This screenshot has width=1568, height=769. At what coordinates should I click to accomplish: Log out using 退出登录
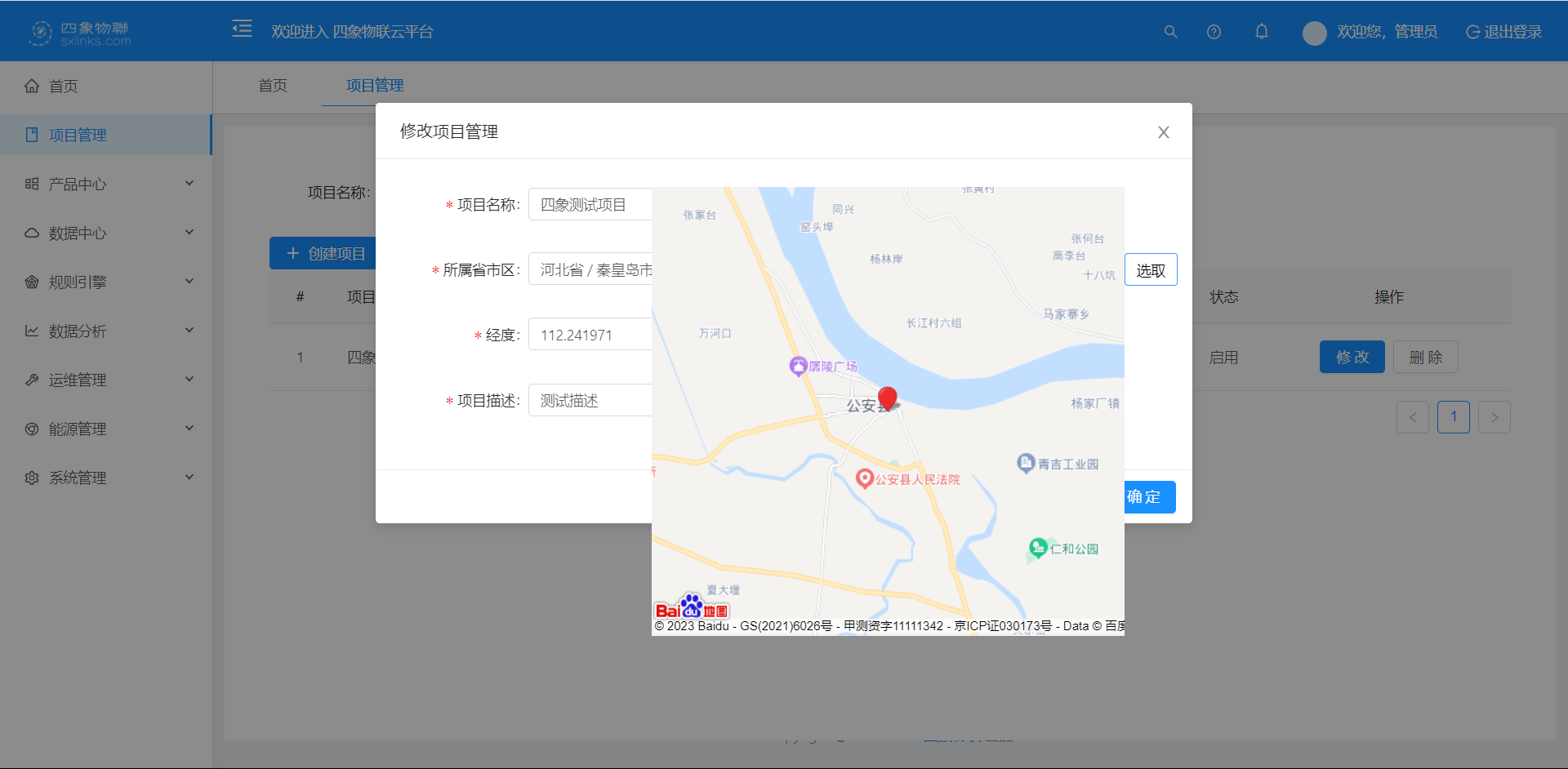[x=1503, y=31]
